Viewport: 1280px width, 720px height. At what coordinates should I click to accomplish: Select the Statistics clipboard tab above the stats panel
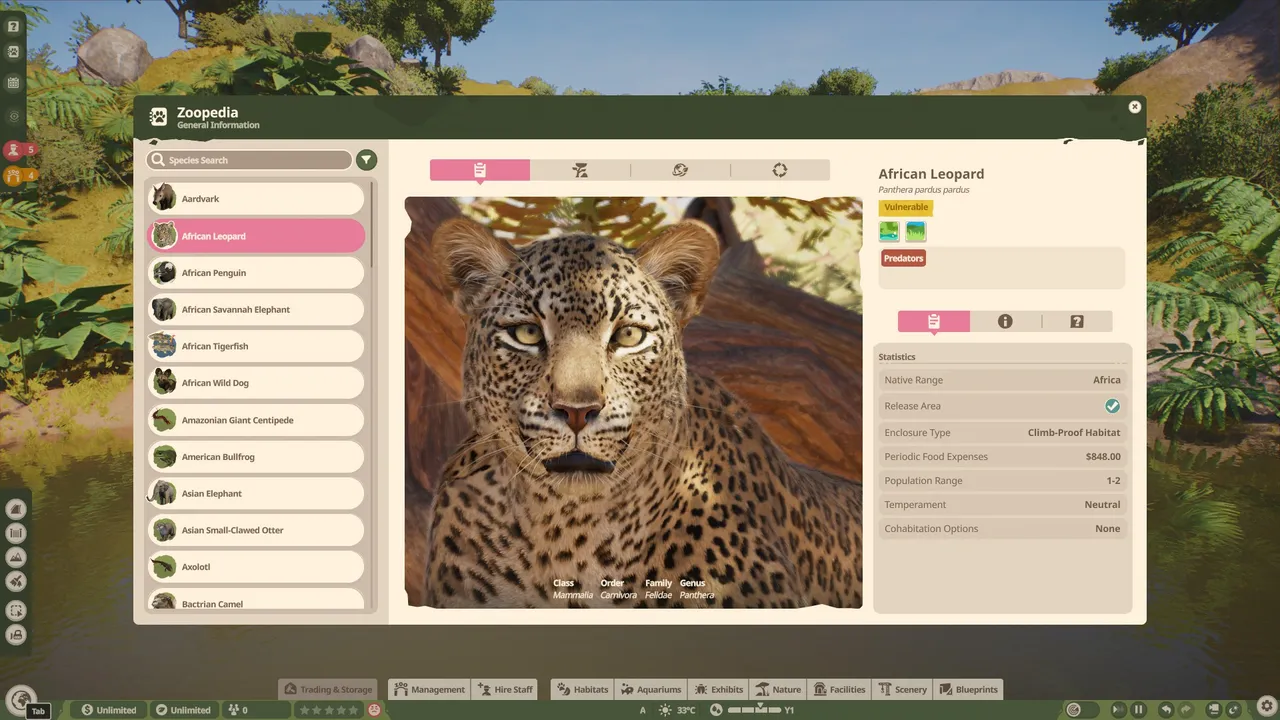[x=934, y=321]
